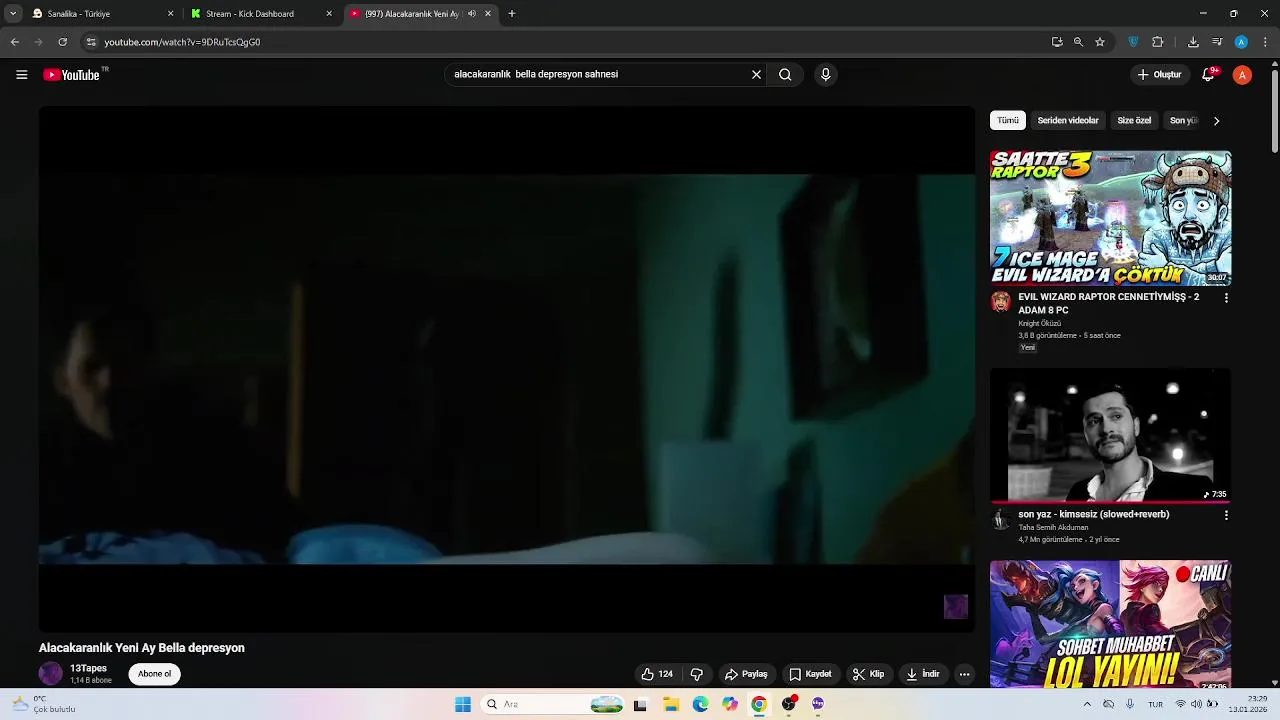View site information icon in address bar

(x=91, y=42)
